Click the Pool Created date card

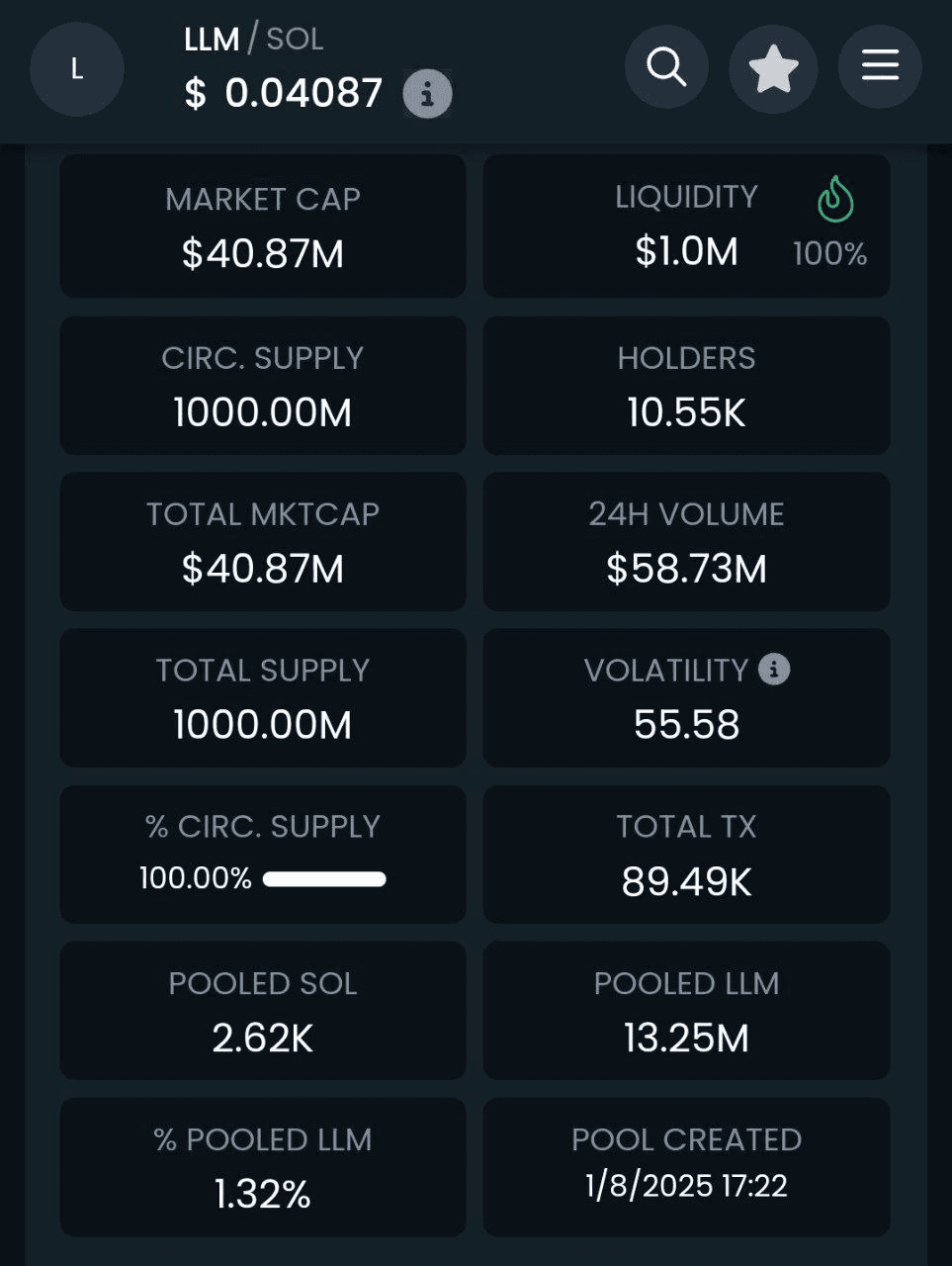(686, 1167)
